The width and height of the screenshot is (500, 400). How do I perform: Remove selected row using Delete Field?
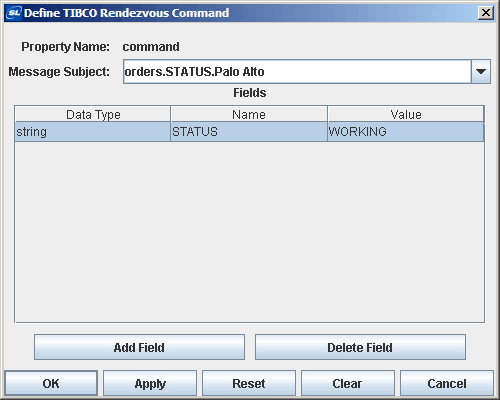pos(360,347)
